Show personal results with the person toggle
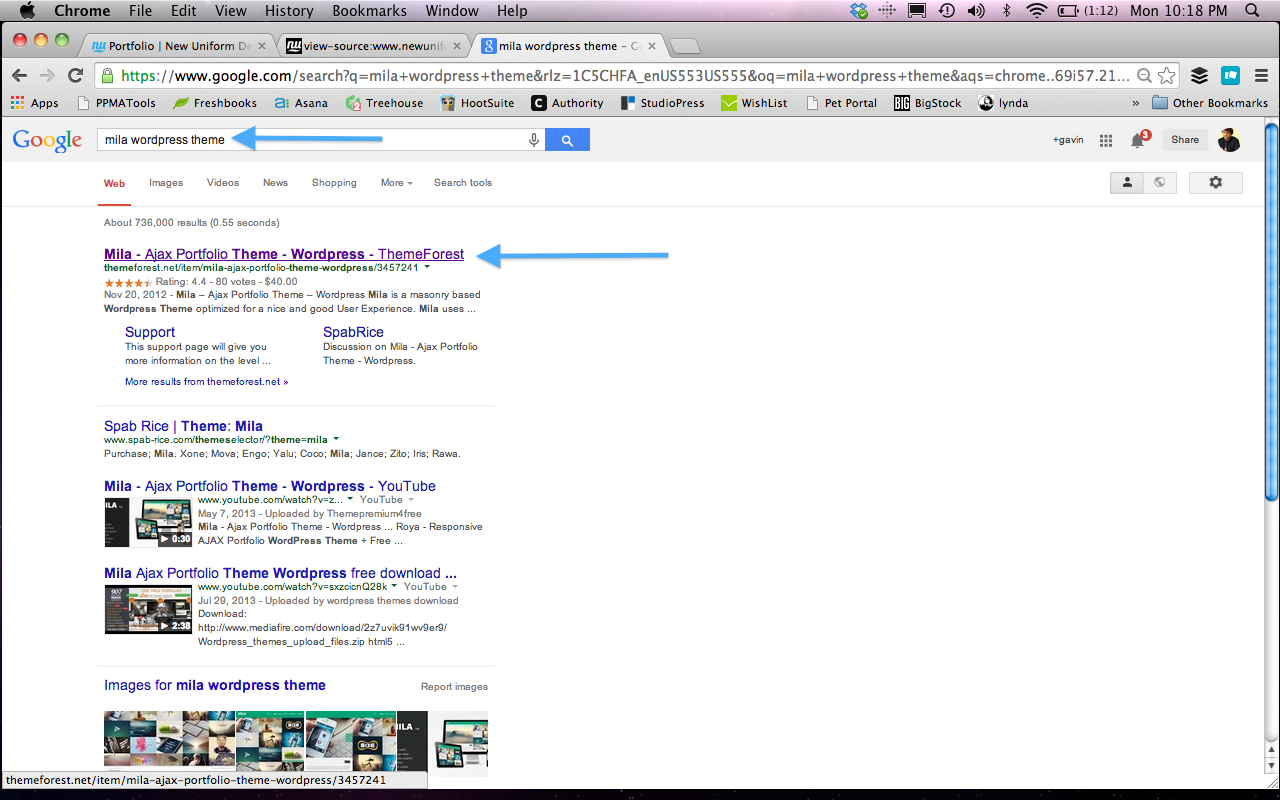 [x=1127, y=183]
